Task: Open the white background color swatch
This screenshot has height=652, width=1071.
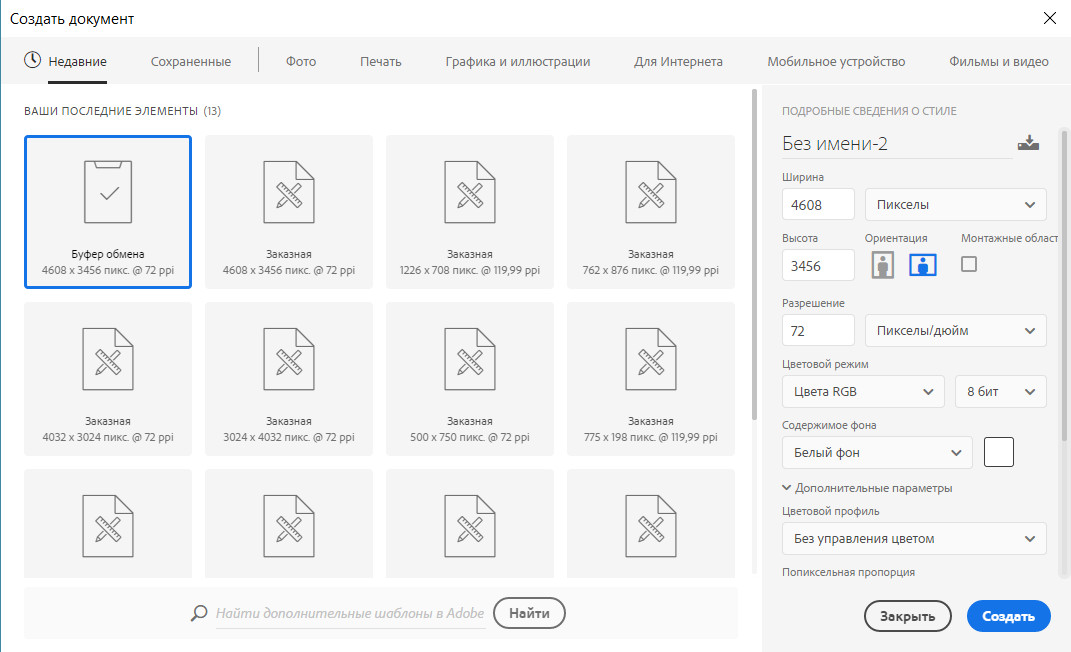Action: (x=998, y=452)
